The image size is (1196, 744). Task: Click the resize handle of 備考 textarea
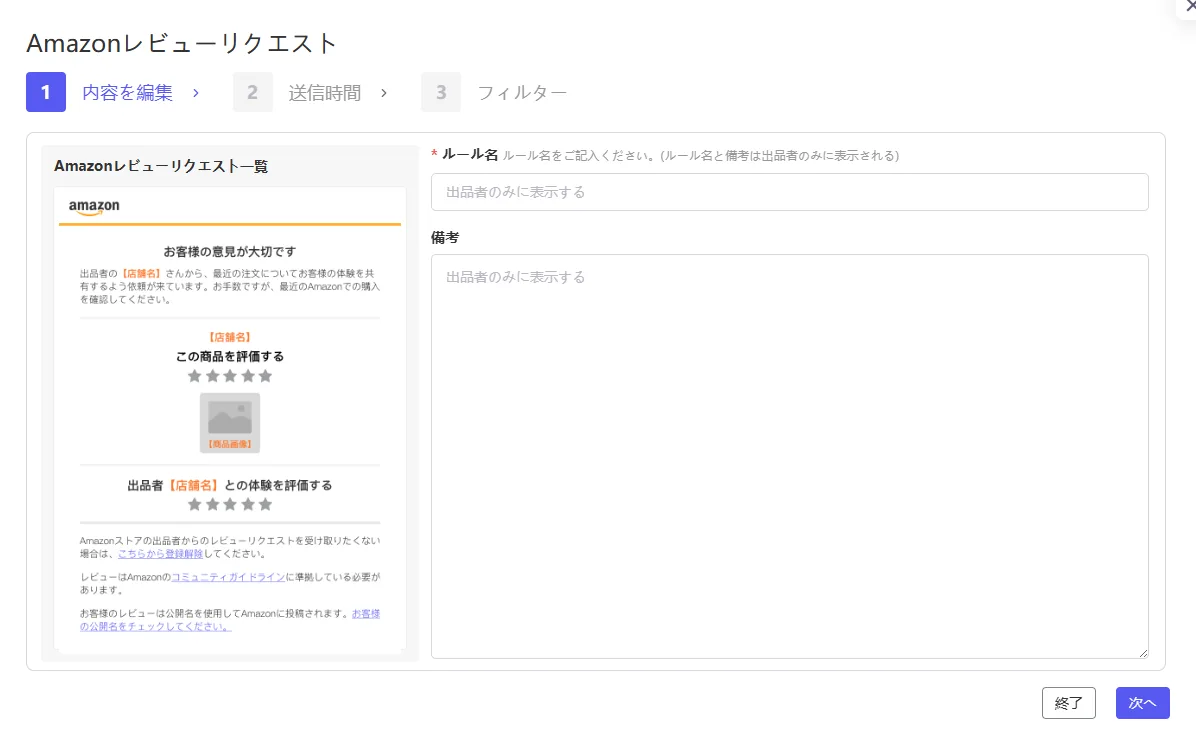click(1143, 653)
